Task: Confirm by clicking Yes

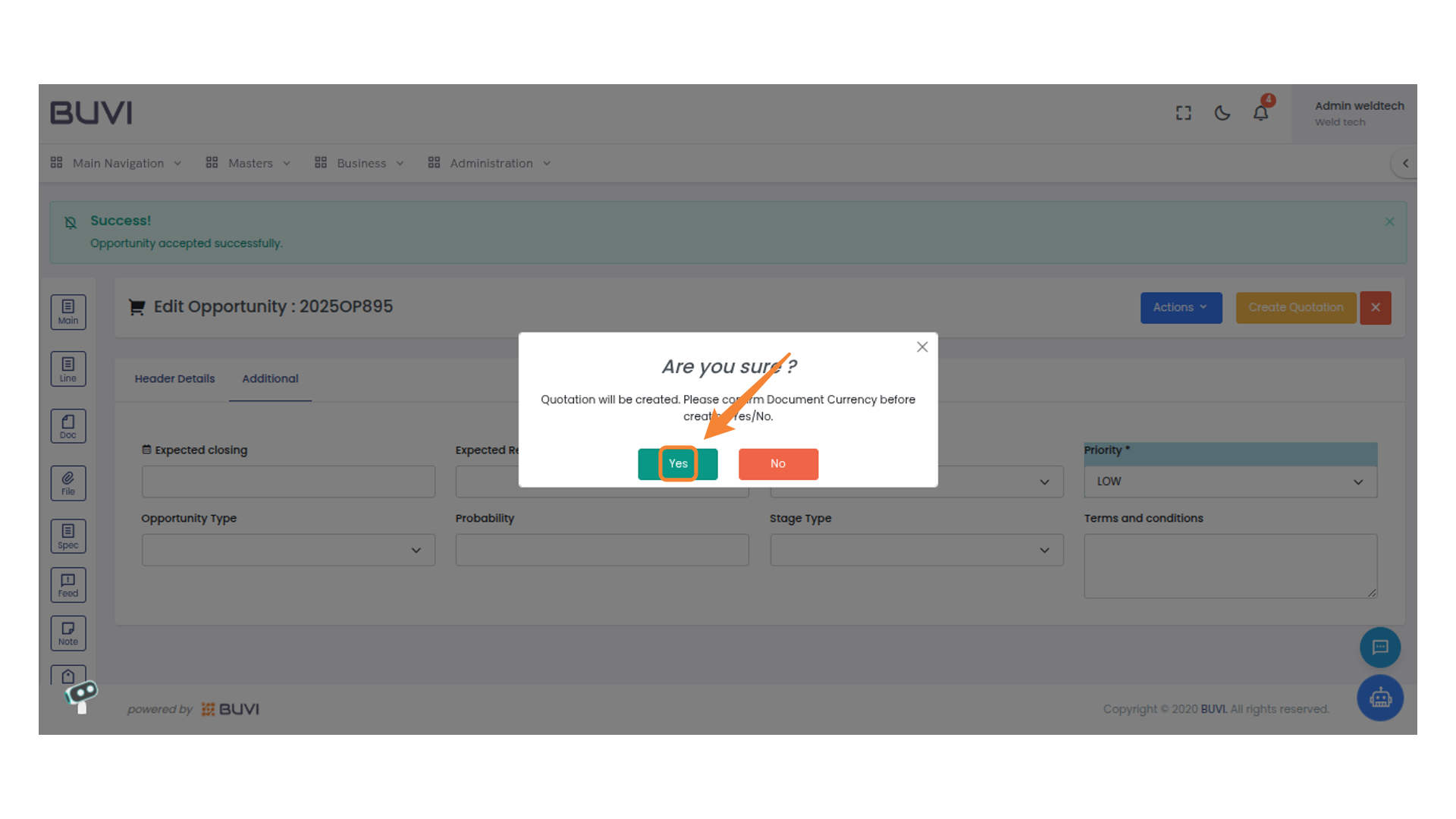Action: 677,463
